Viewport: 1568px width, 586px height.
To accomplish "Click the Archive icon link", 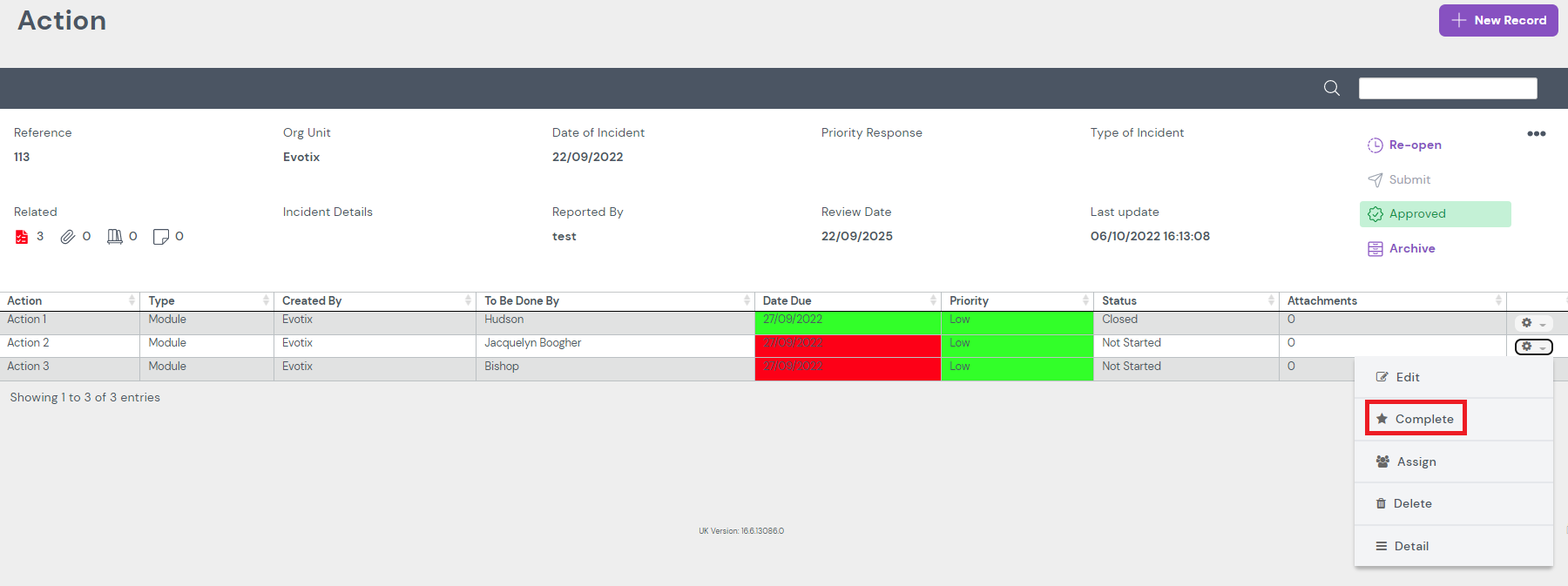I will [x=1375, y=249].
